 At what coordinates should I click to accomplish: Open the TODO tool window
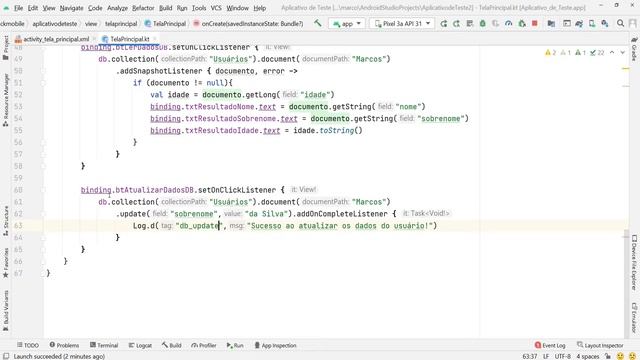(28, 345)
